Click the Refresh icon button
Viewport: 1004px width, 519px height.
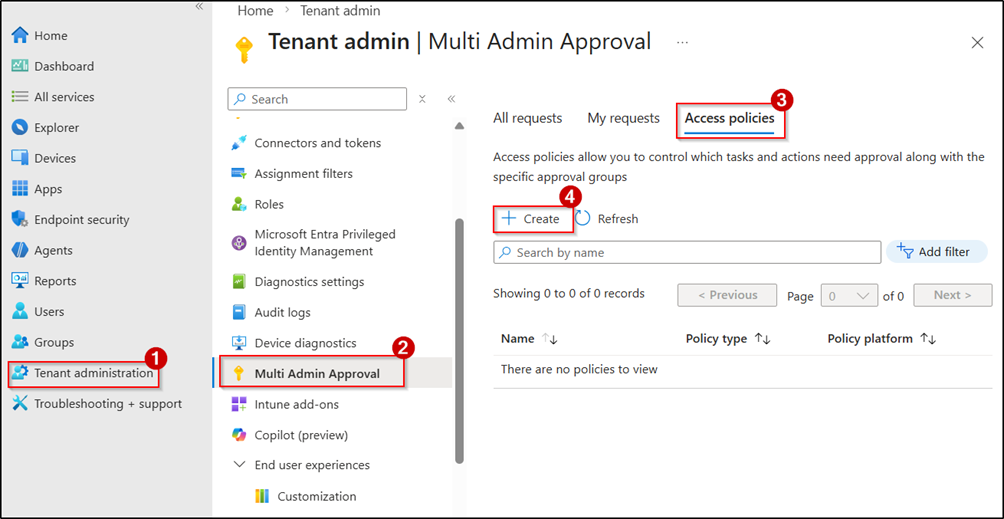click(583, 219)
